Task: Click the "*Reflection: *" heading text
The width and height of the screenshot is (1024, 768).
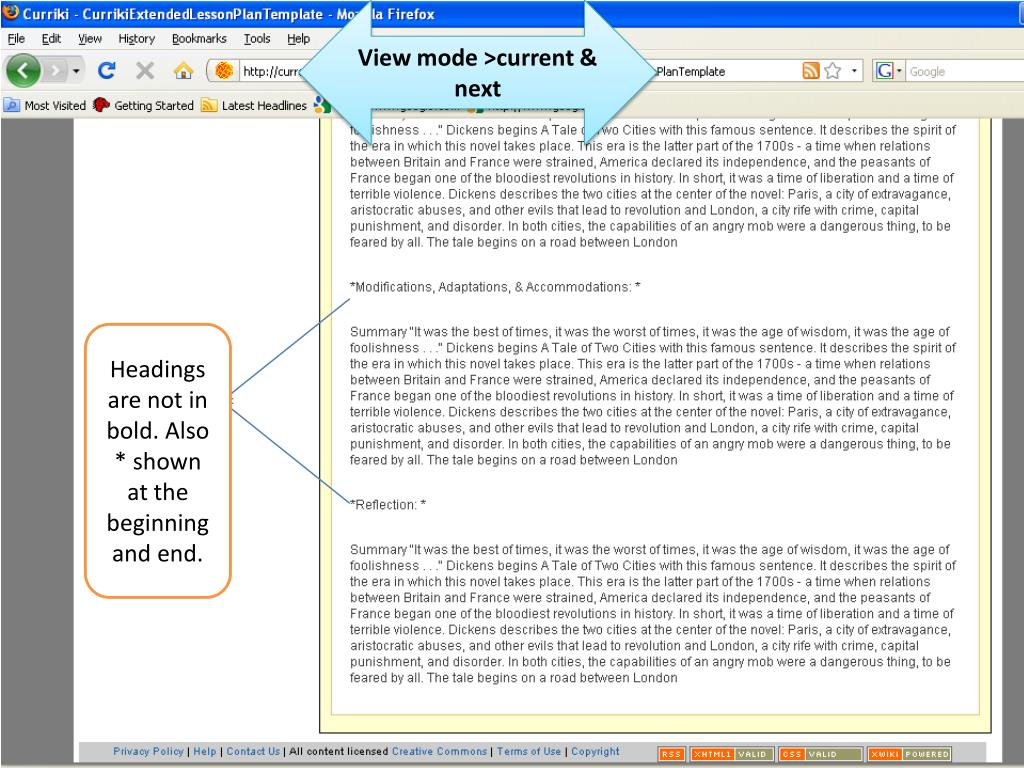Action: coord(388,504)
